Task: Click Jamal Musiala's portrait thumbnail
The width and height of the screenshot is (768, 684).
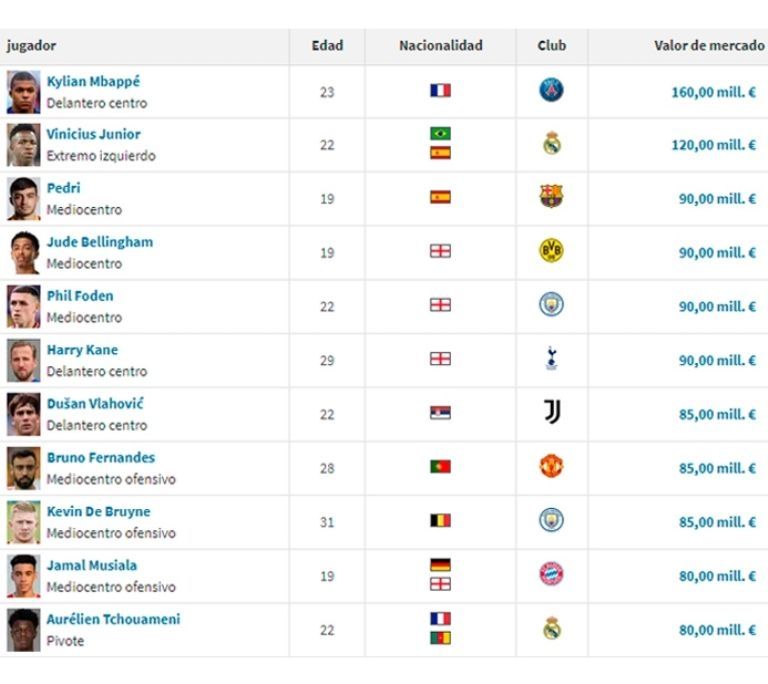Action: click(24, 575)
